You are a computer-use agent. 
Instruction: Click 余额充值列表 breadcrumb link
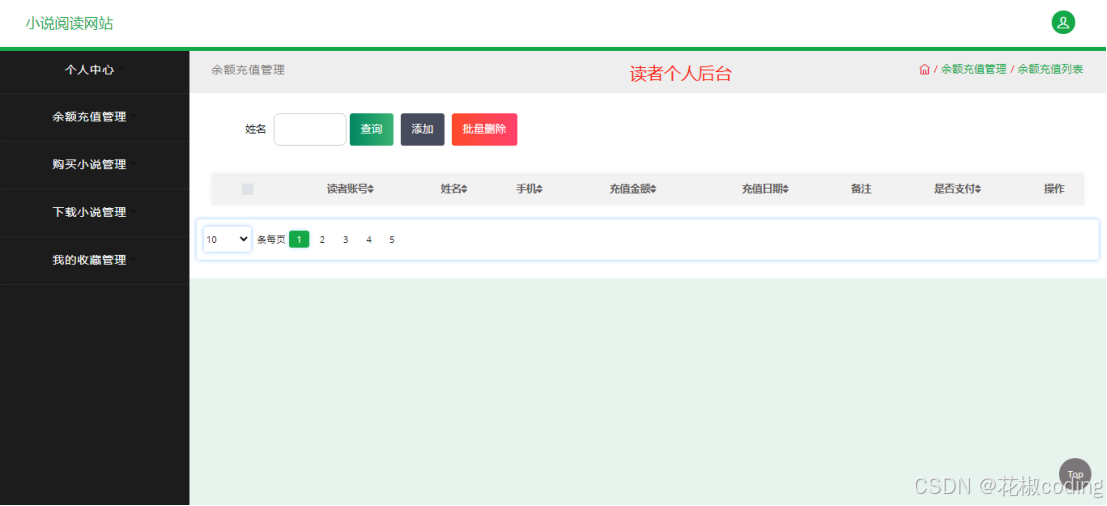tap(1051, 69)
